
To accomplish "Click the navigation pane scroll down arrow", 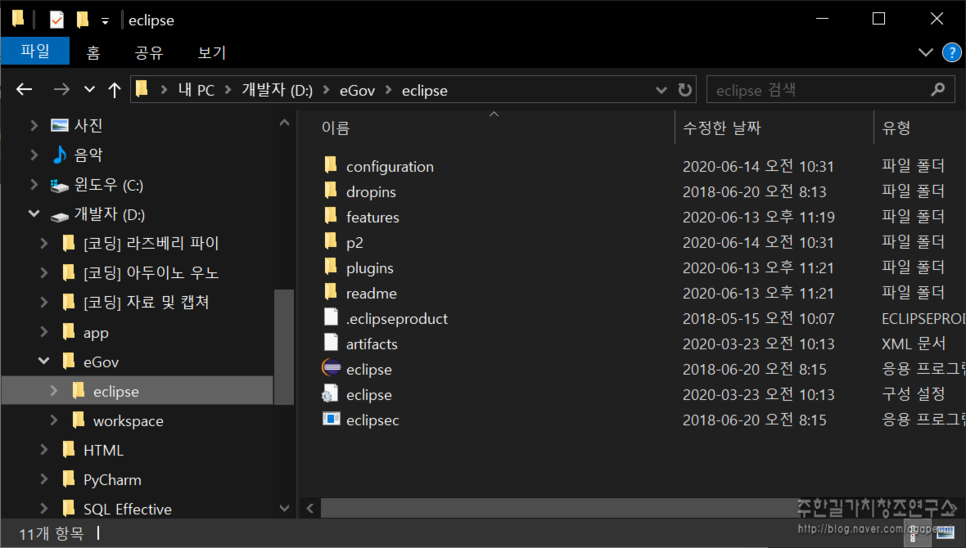I will coord(284,509).
